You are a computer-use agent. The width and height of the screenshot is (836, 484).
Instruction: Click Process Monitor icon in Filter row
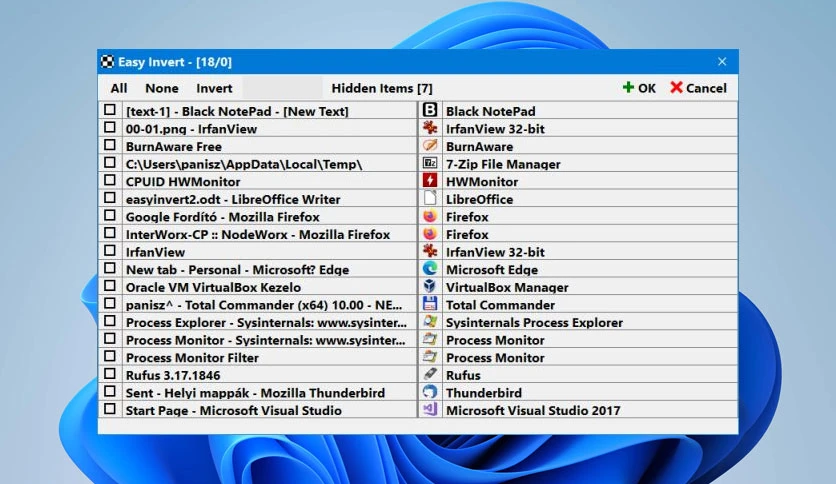point(430,356)
